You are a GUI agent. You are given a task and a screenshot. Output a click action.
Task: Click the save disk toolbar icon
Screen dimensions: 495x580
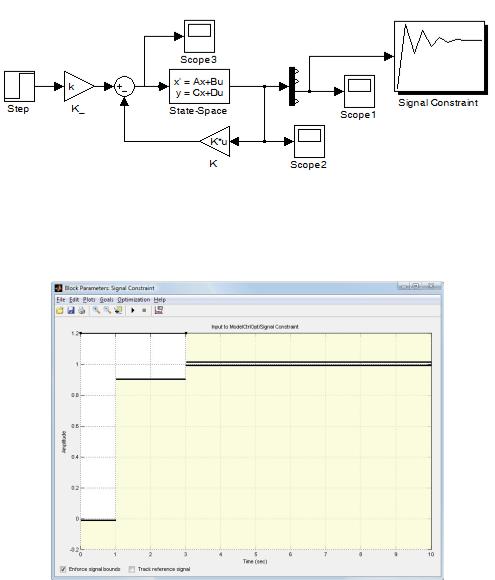click(x=71, y=310)
